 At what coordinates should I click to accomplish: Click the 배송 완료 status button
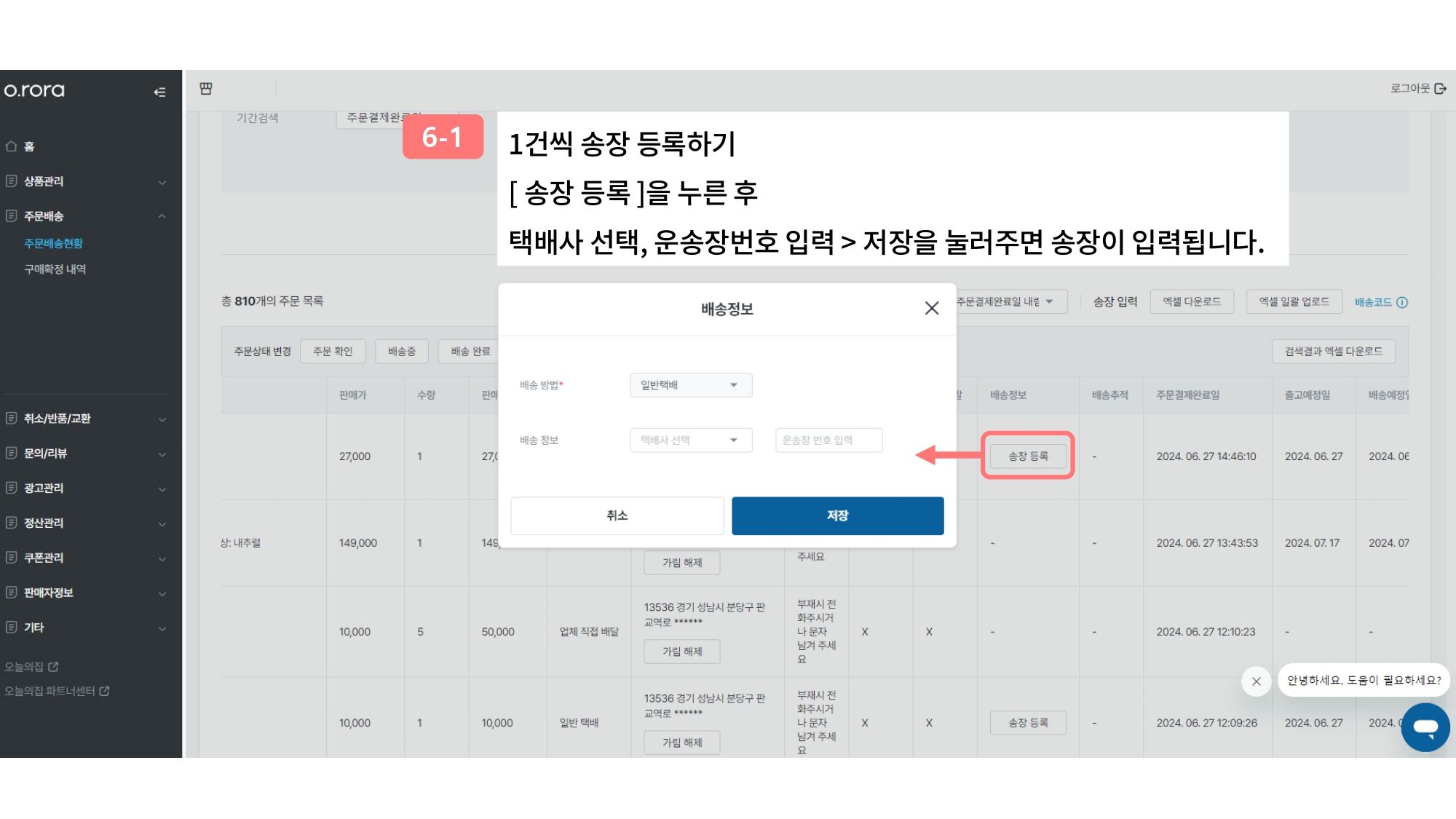(470, 351)
